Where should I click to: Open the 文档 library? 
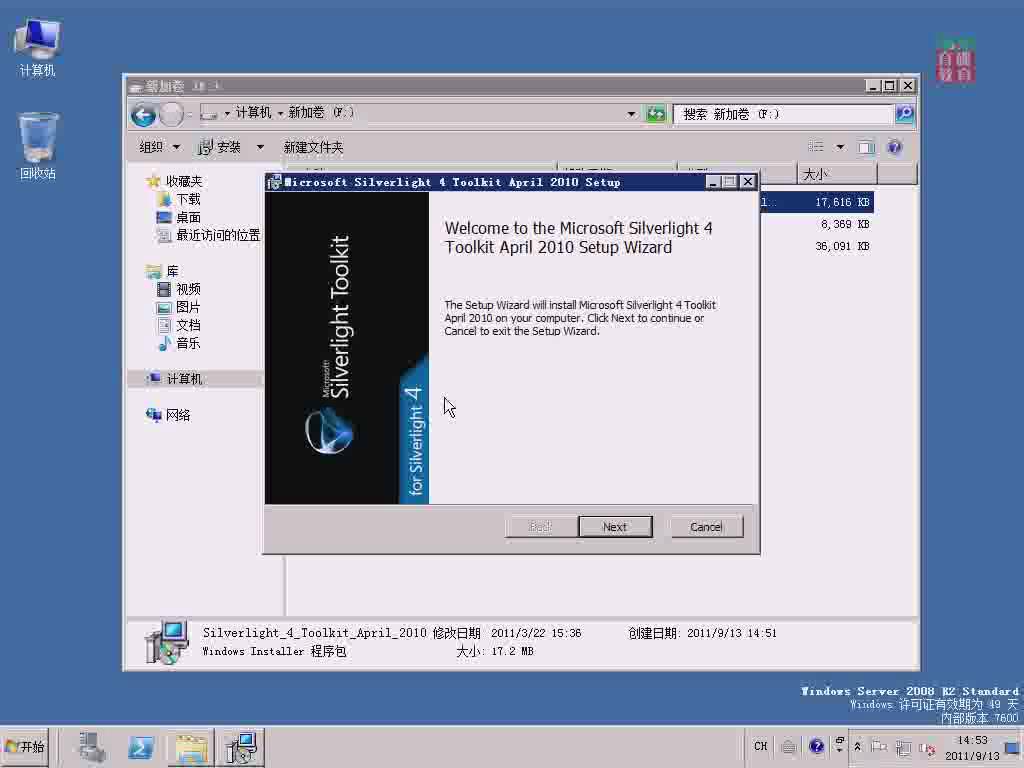click(179, 325)
